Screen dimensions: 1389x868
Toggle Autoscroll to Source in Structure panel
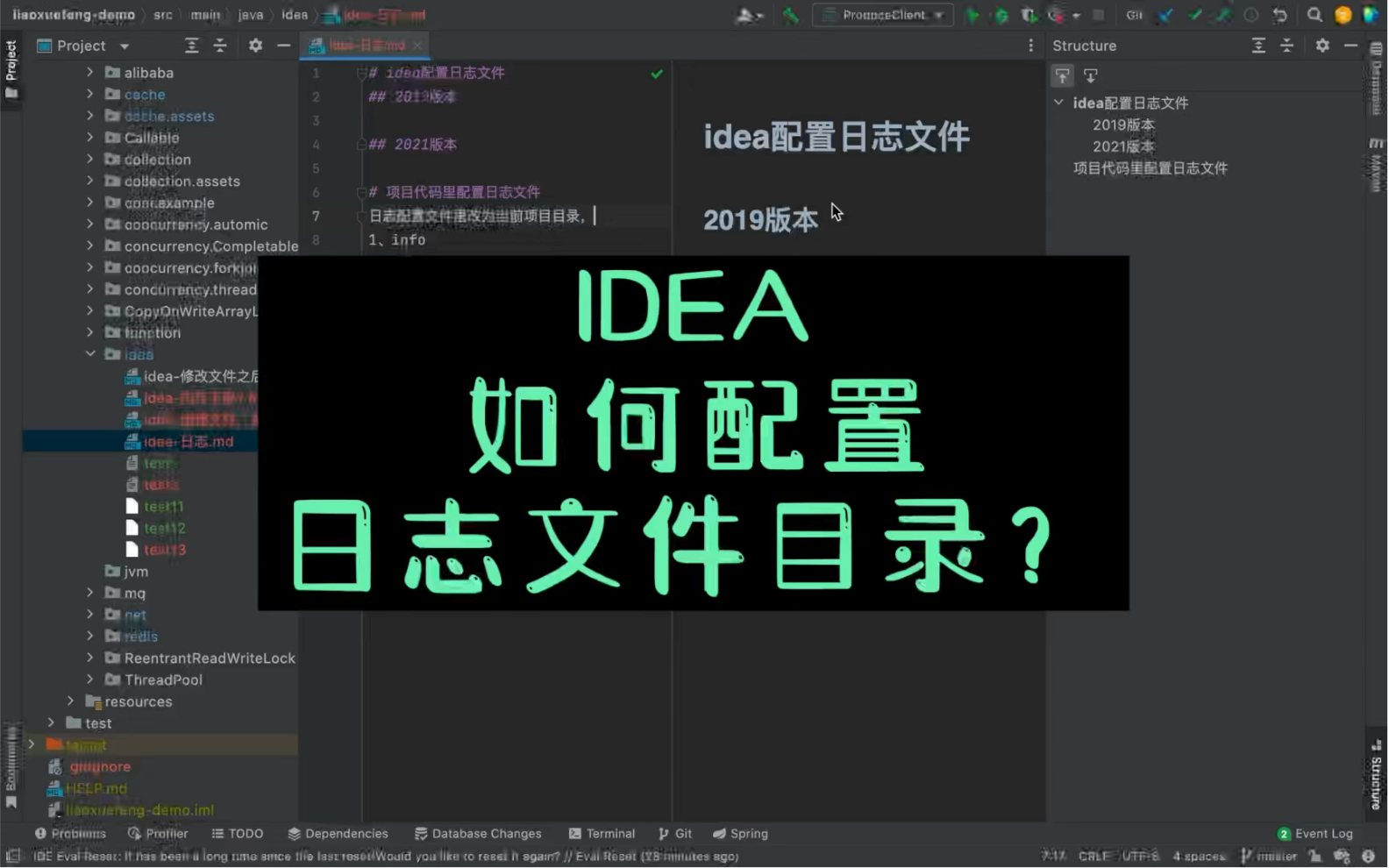tap(1062, 75)
